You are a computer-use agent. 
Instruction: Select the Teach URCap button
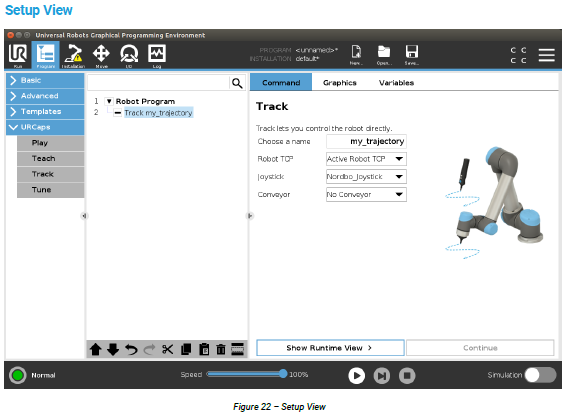(51, 158)
